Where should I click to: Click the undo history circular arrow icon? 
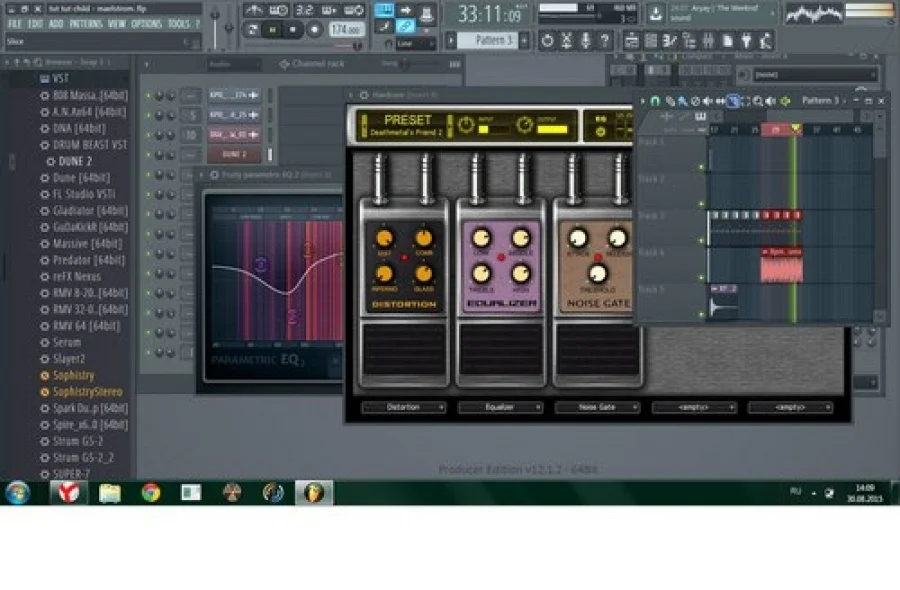(x=548, y=41)
